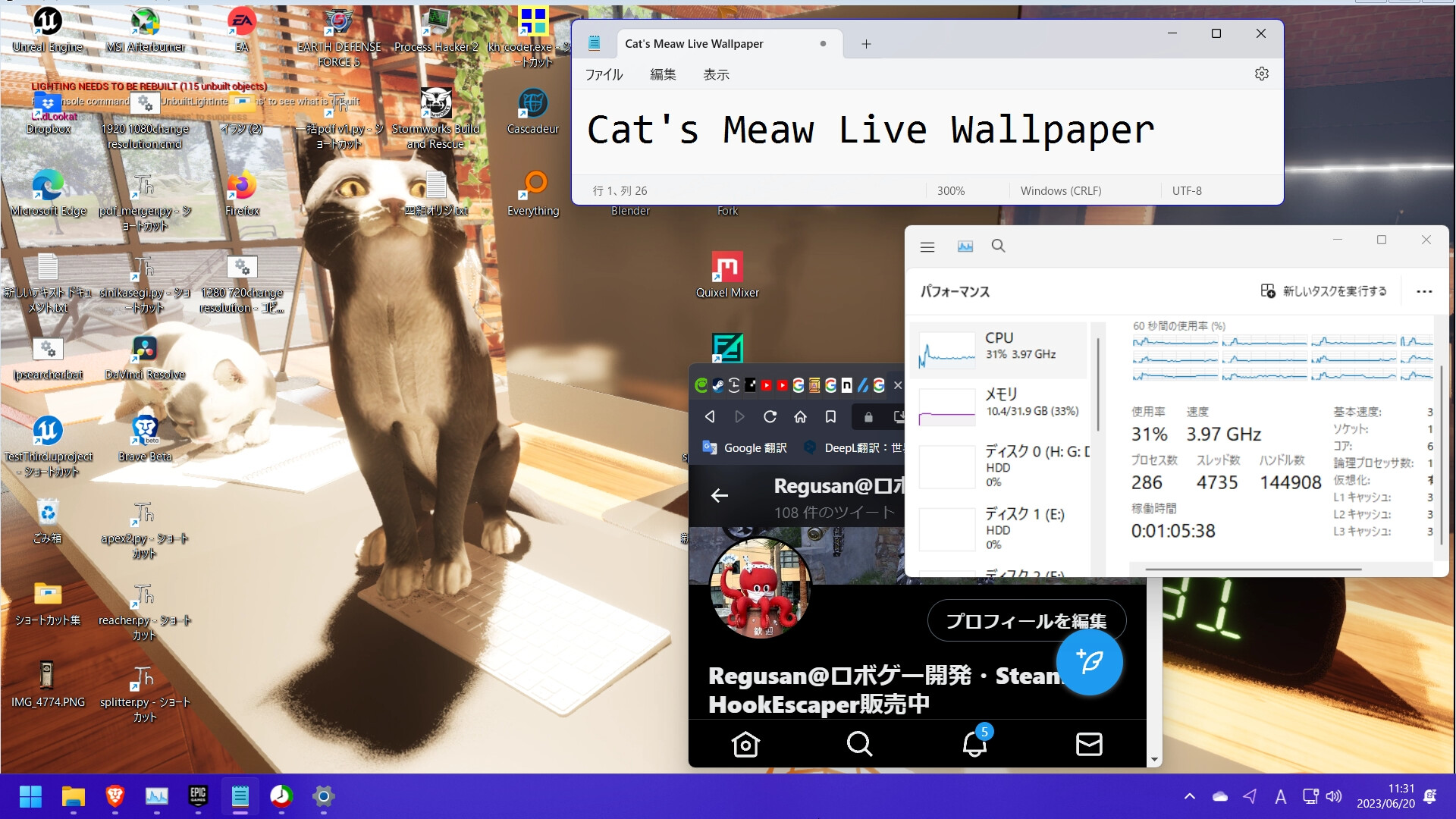The height and width of the screenshot is (819, 1456).
Task: Open Notepad settings with the gear icon
Action: 1261,74
